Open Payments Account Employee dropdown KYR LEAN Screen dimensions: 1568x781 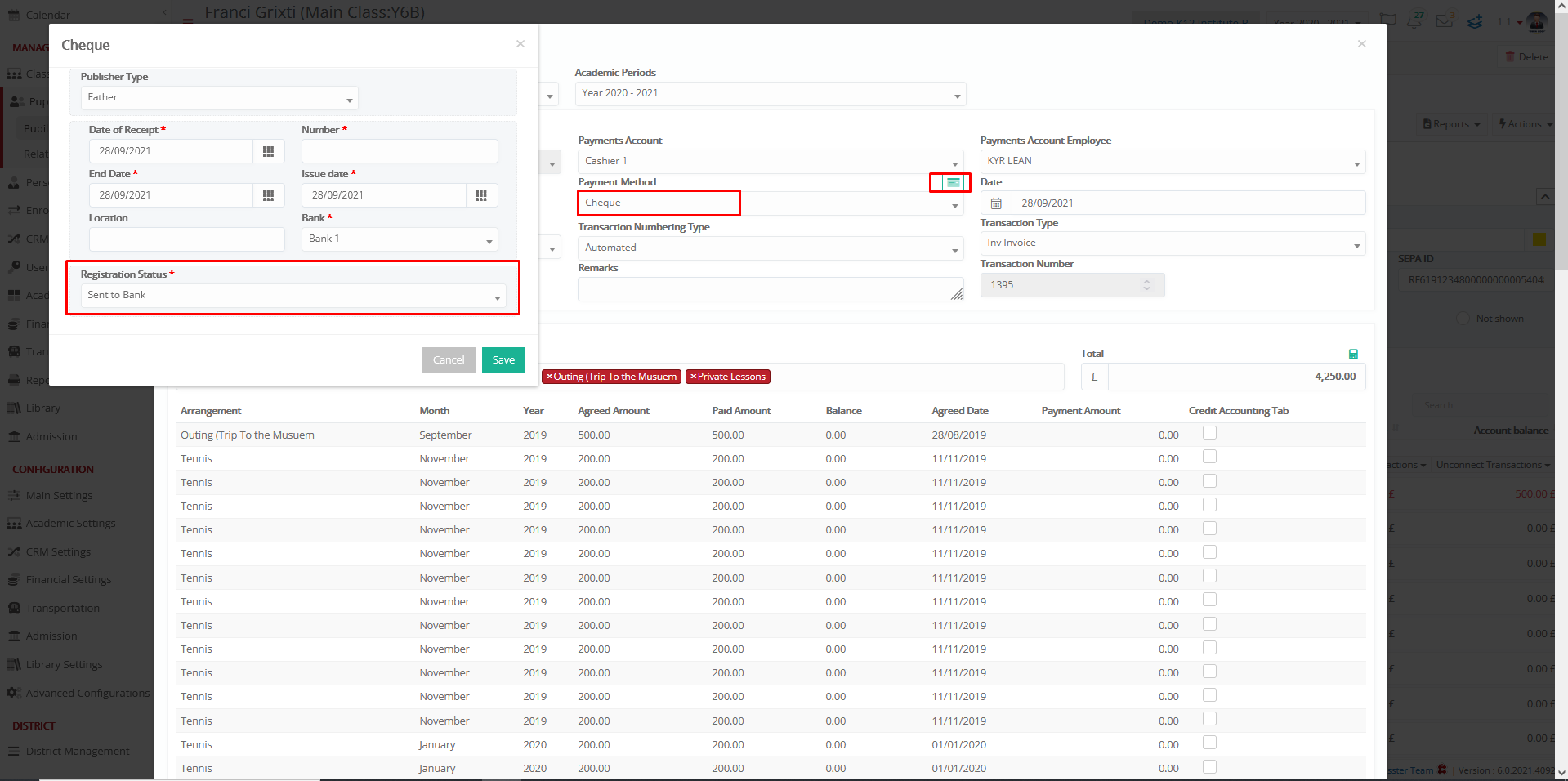click(1173, 162)
